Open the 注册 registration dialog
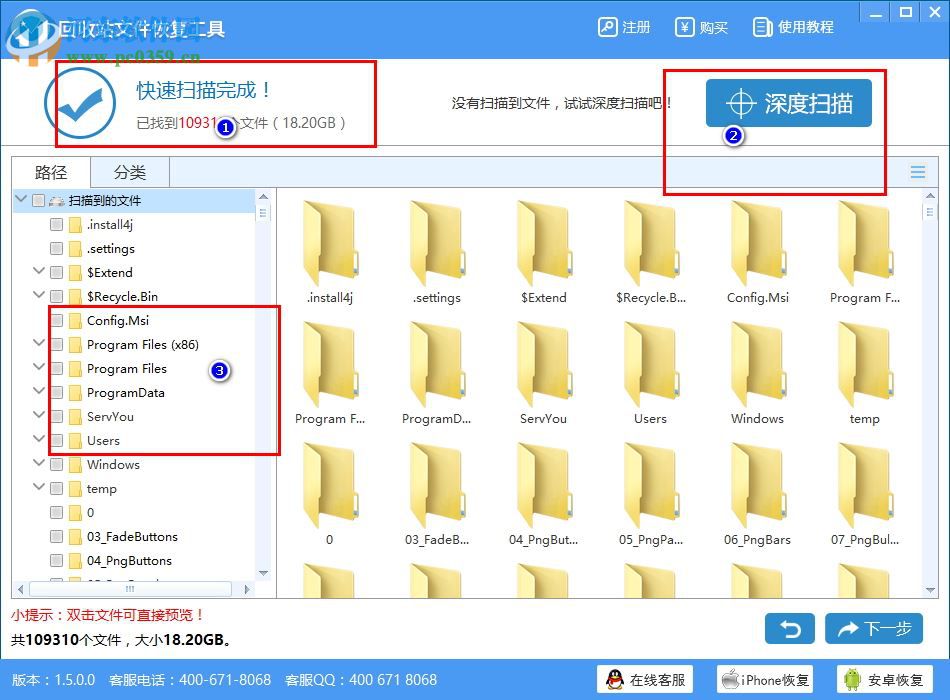Image resolution: width=950 pixels, height=700 pixels. pyautogui.click(x=624, y=27)
